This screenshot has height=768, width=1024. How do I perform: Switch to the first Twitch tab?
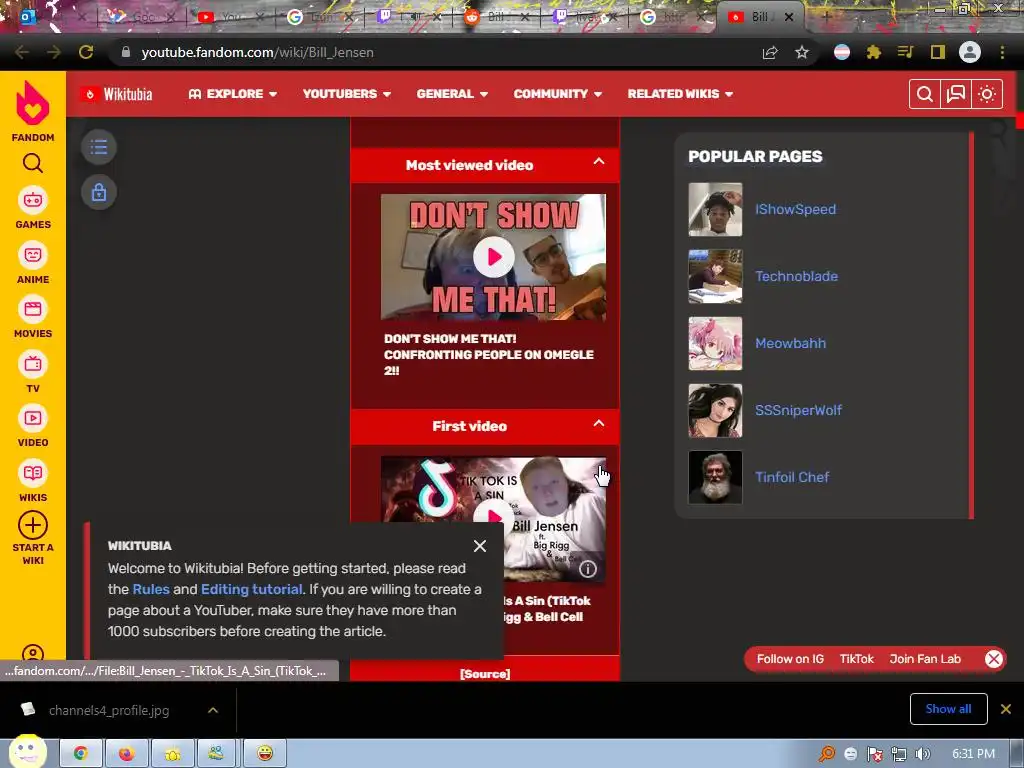click(409, 17)
